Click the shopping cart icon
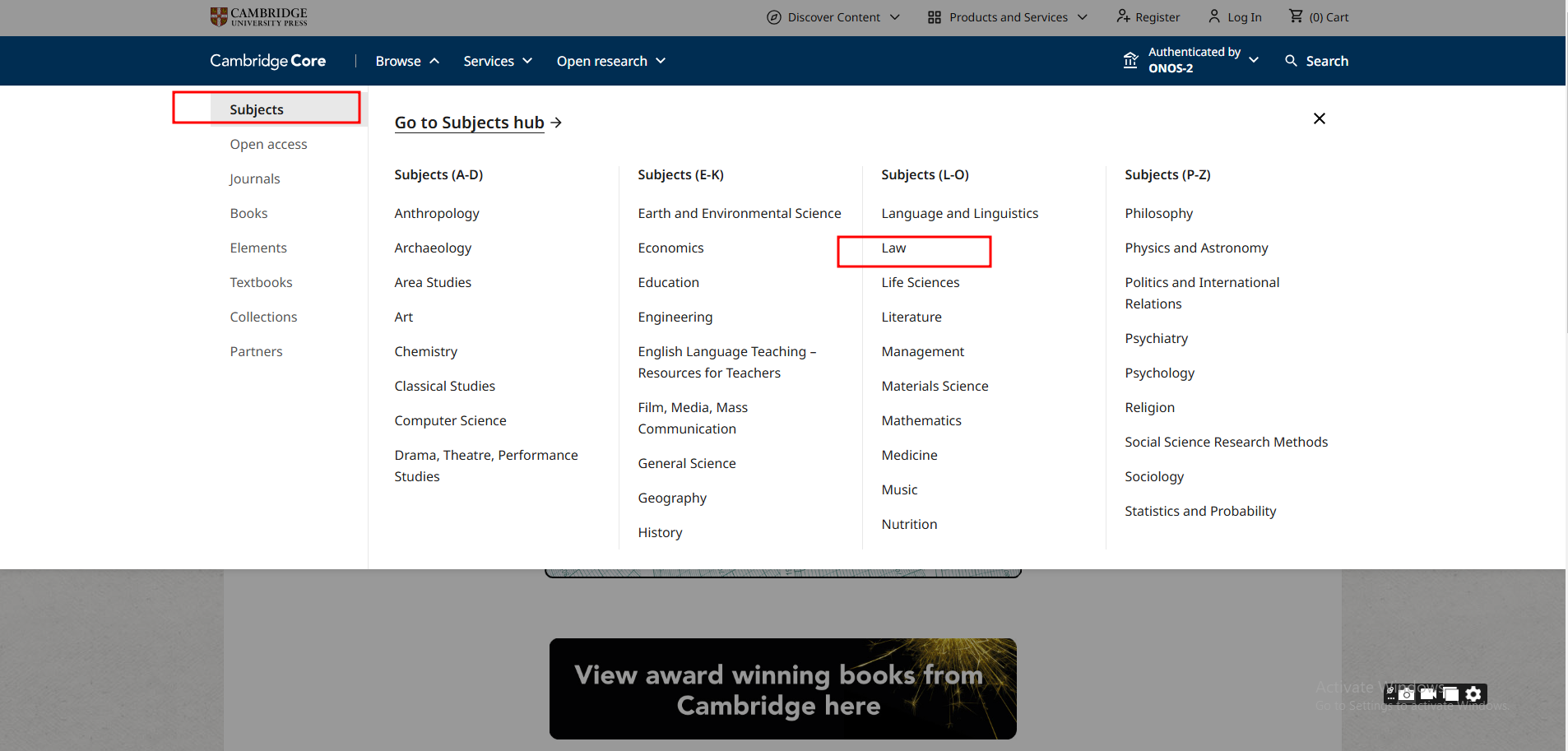Image resolution: width=1568 pixels, height=751 pixels. pyautogui.click(x=1296, y=16)
